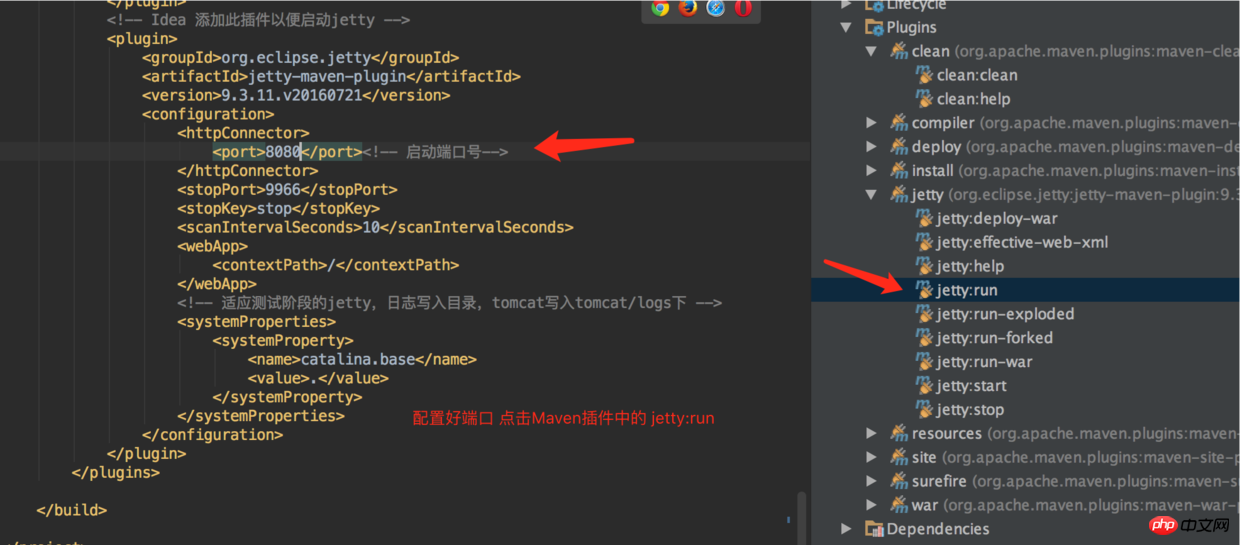
Task: Click the install plugin icon
Action: pos(899,171)
